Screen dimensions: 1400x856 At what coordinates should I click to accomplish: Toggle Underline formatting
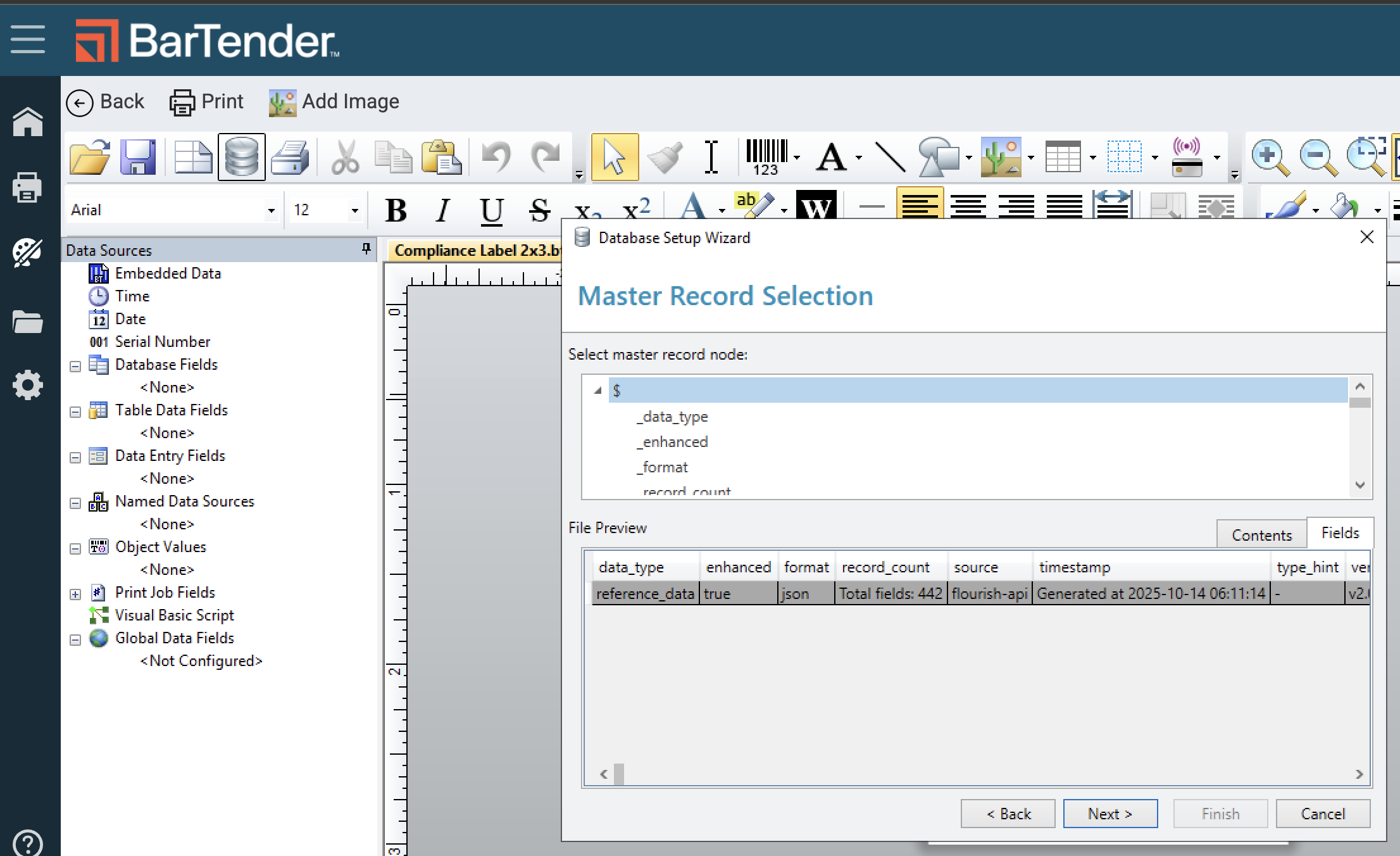point(491,210)
